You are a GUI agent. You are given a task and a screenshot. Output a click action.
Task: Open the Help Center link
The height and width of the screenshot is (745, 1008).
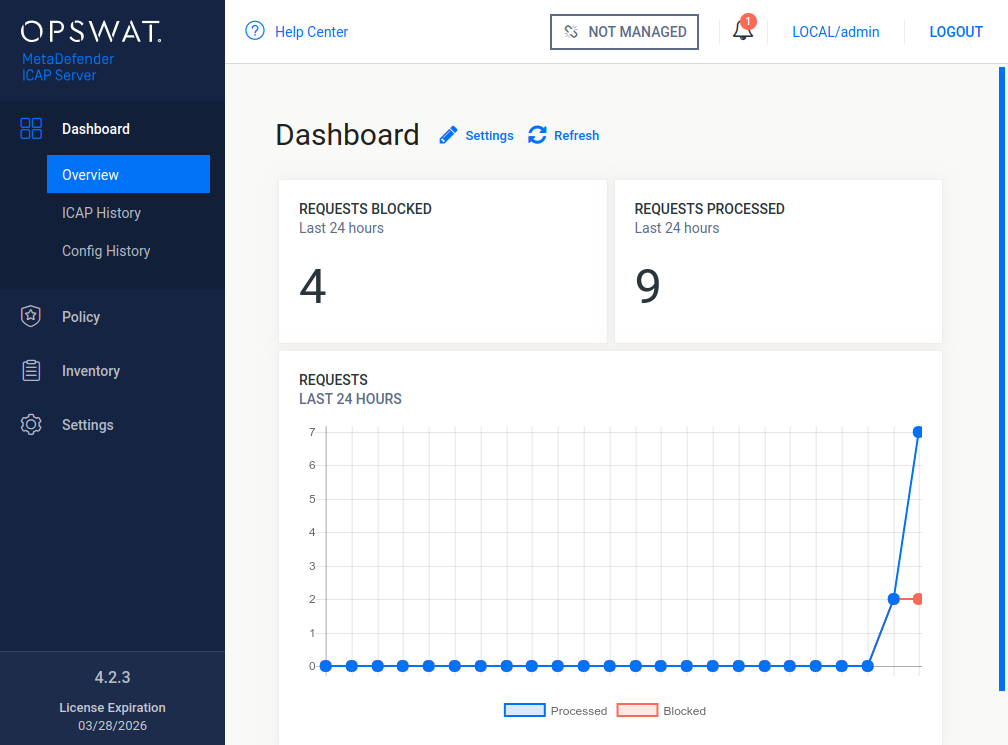(311, 31)
